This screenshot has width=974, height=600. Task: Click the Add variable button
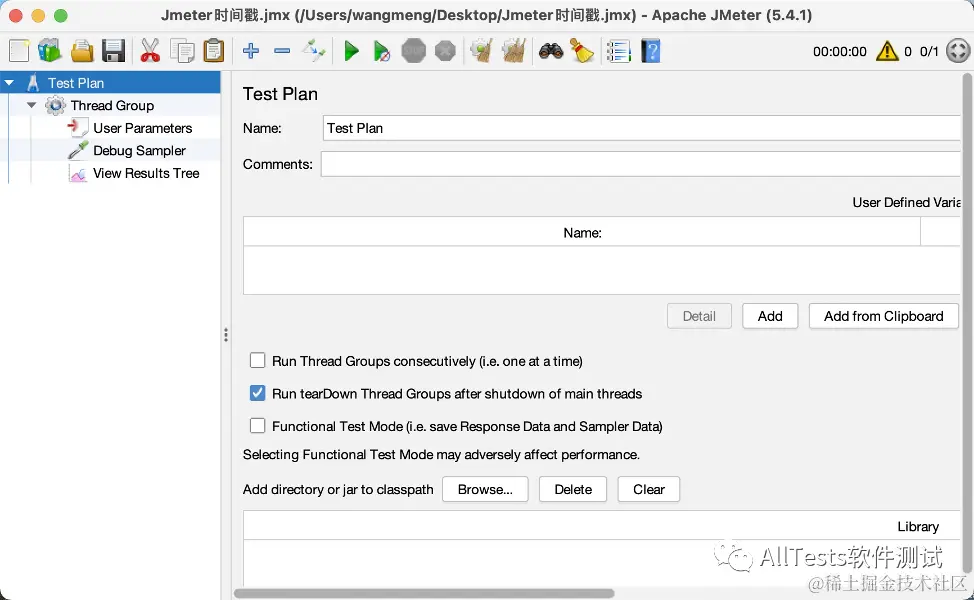pyautogui.click(x=770, y=316)
